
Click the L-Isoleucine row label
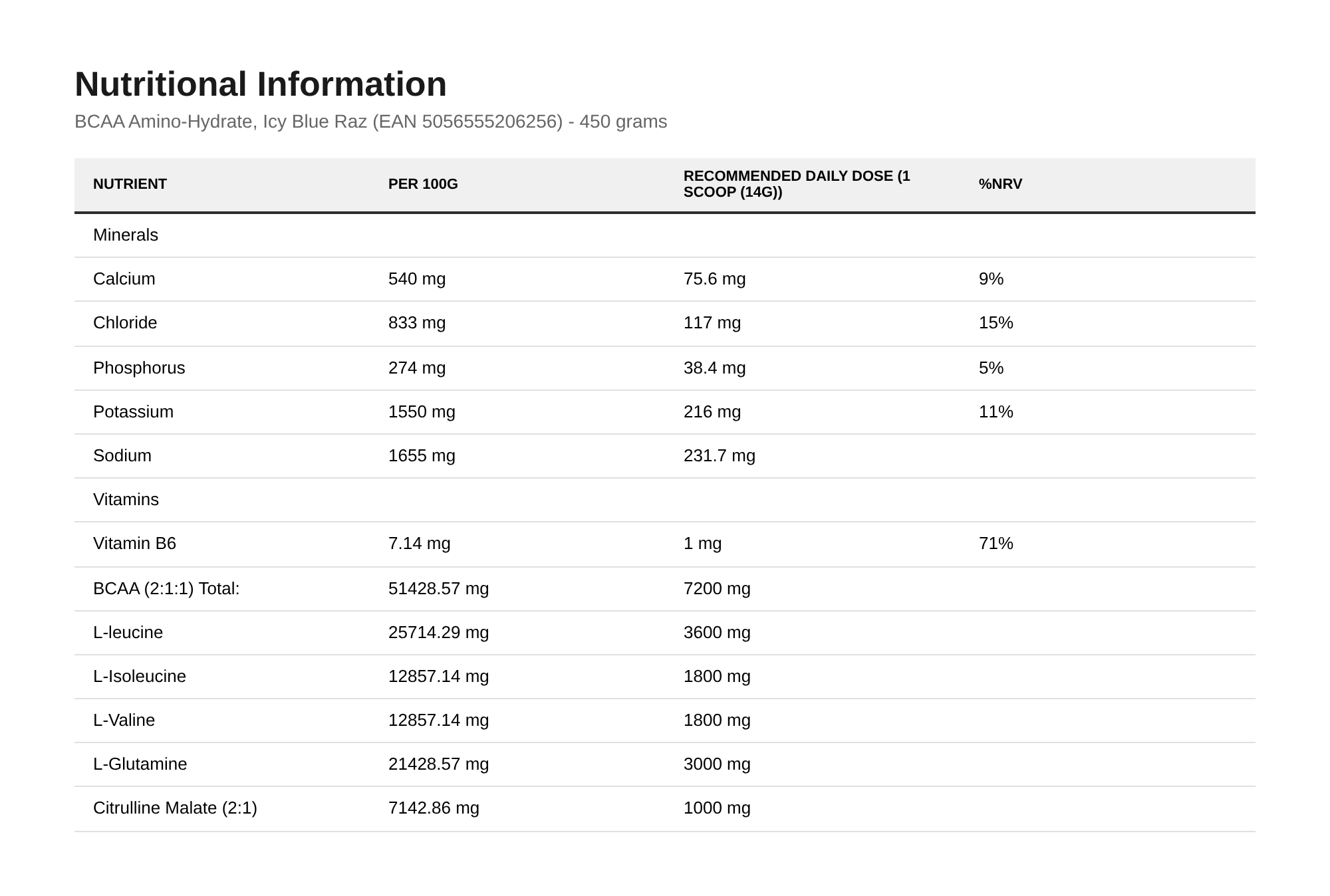[x=140, y=677]
